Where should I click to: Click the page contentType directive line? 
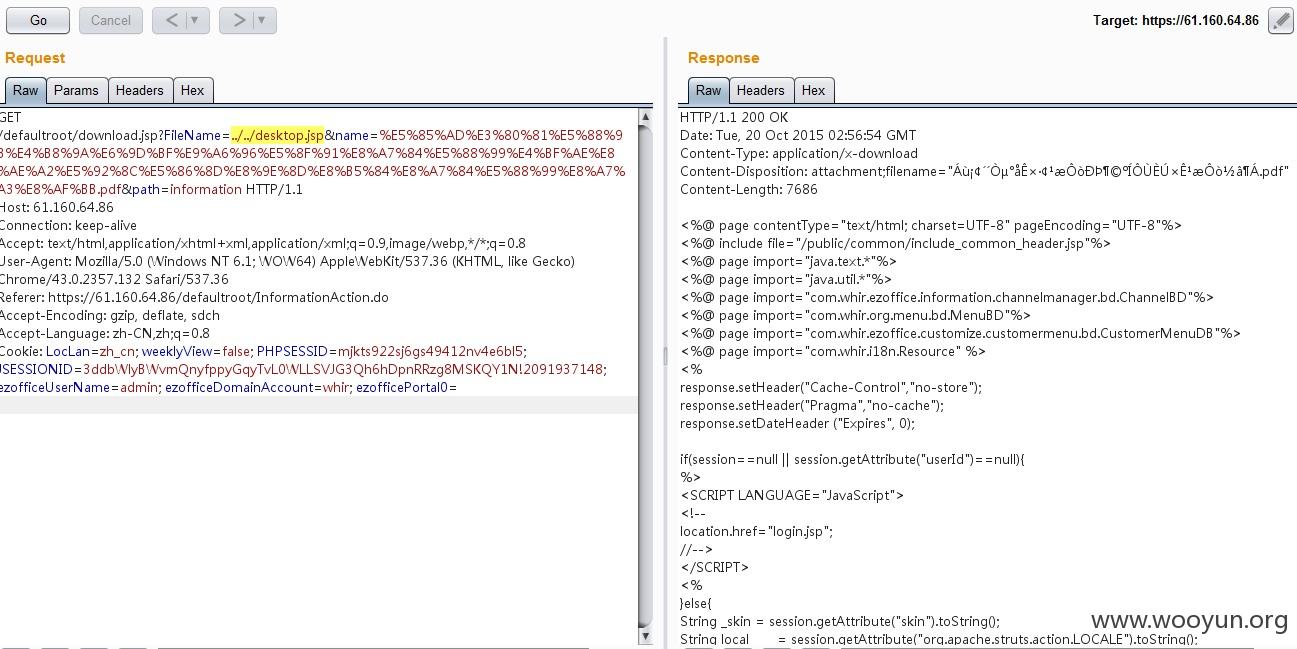click(x=931, y=225)
